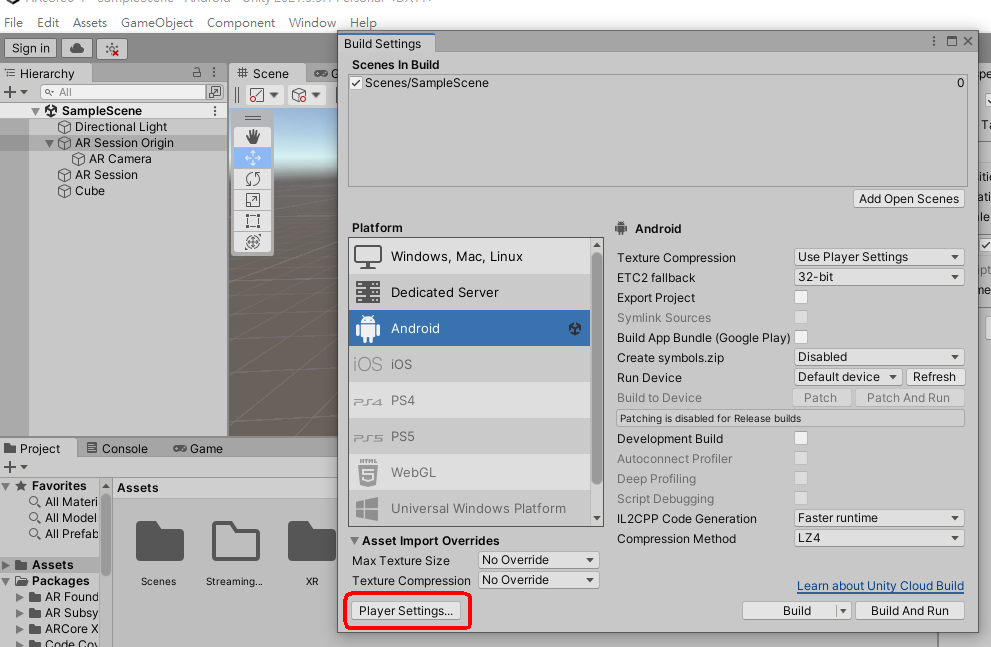Click the version control bug icon
The height and width of the screenshot is (647, 991).
[x=112, y=49]
